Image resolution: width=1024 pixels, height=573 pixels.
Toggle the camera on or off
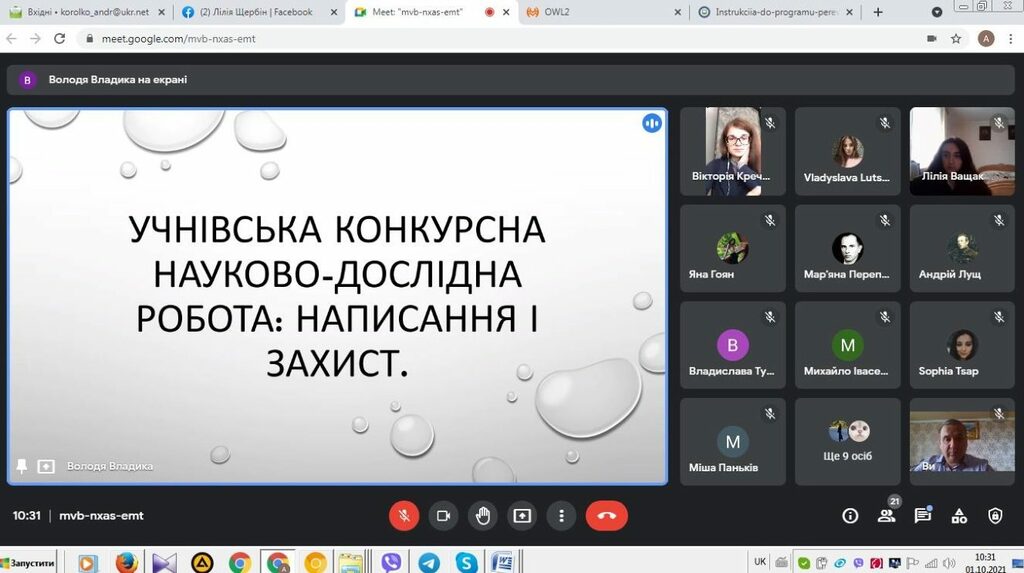443,515
